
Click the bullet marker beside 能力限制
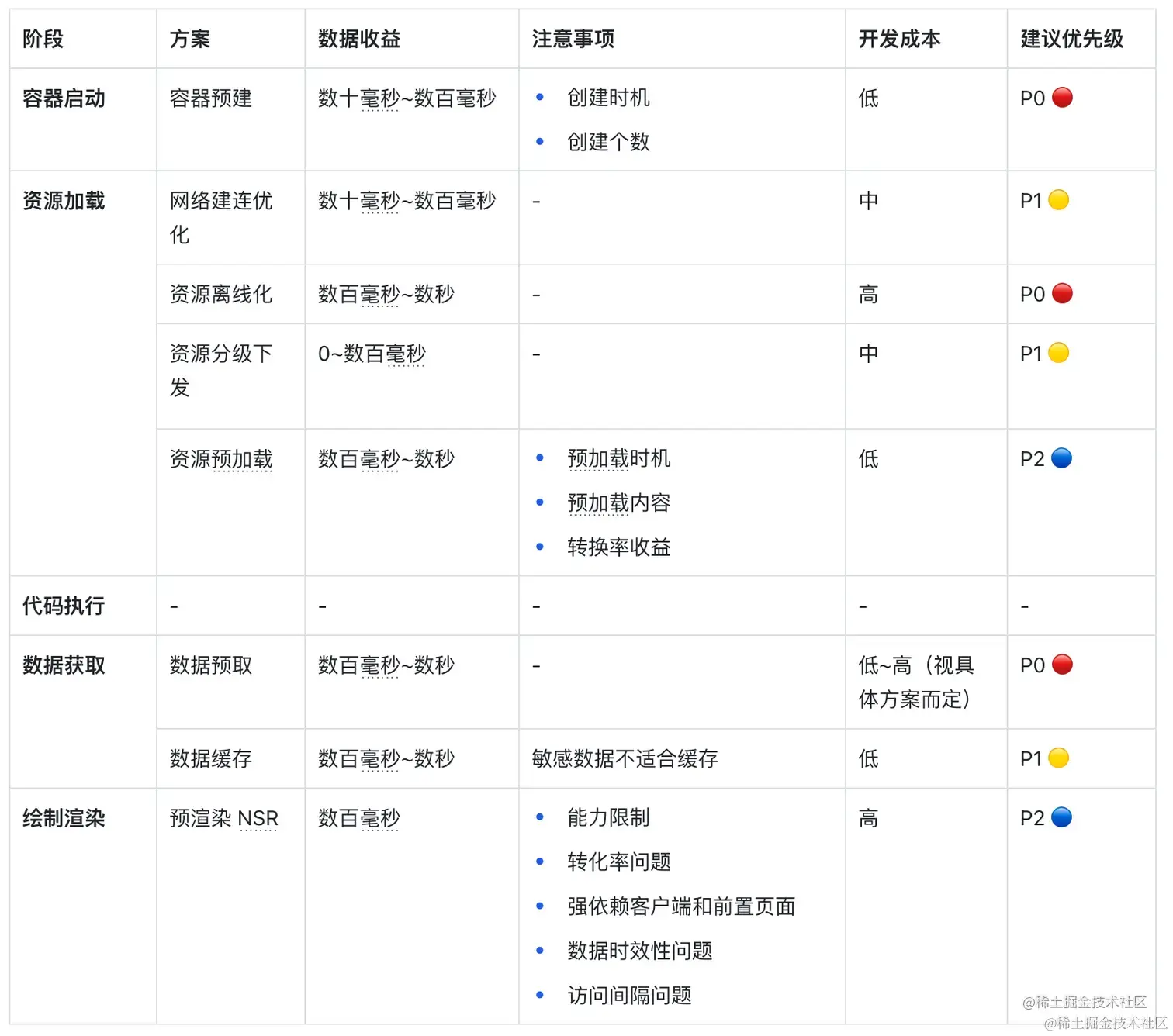pyautogui.click(x=538, y=817)
